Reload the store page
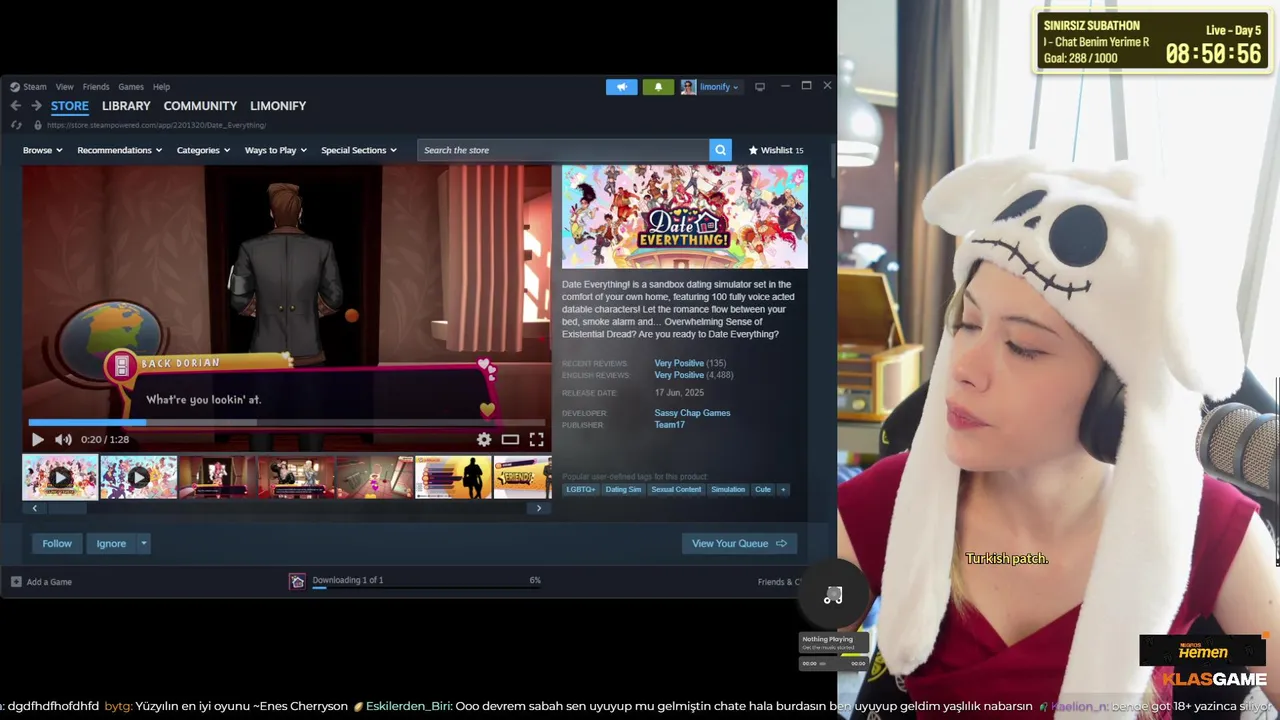Viewport: 1280px width, 720px height. pos(16,125)
